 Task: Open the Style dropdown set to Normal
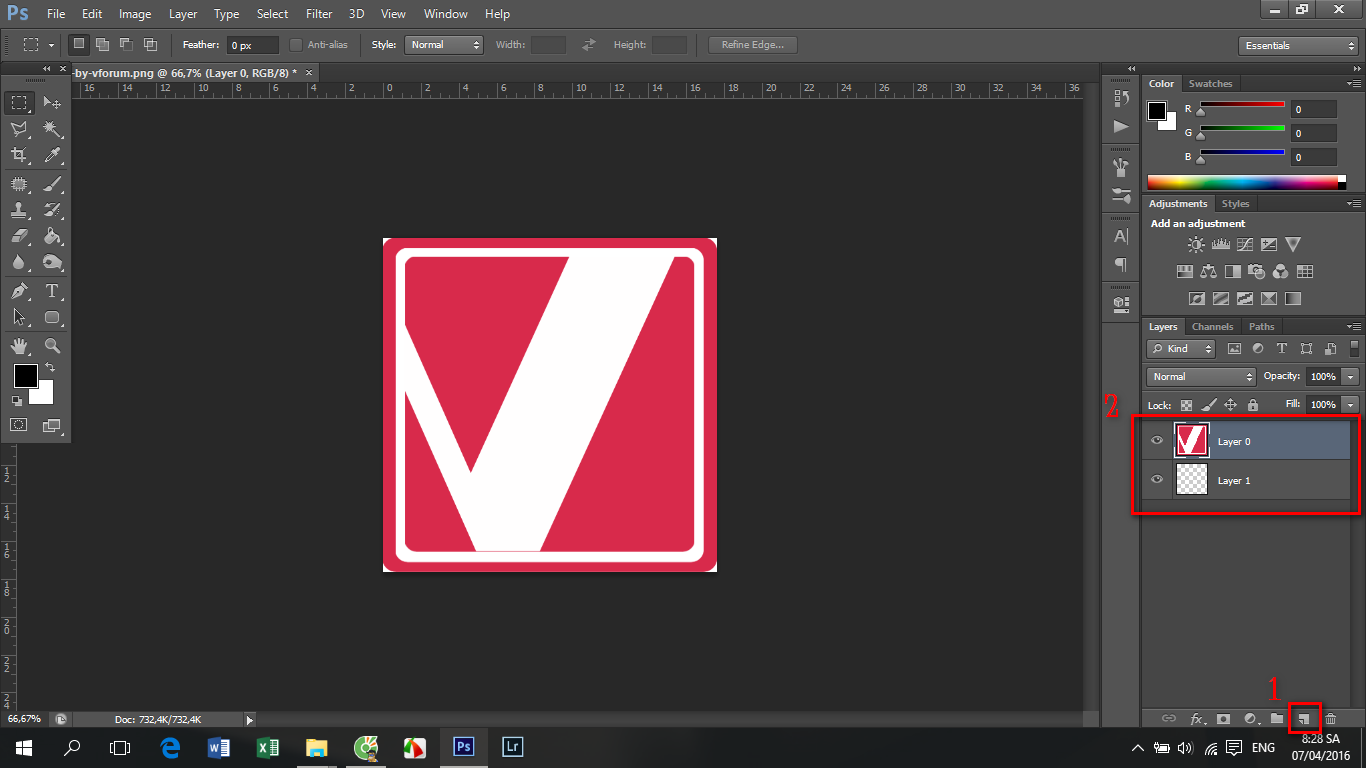[x=444, y=45]
